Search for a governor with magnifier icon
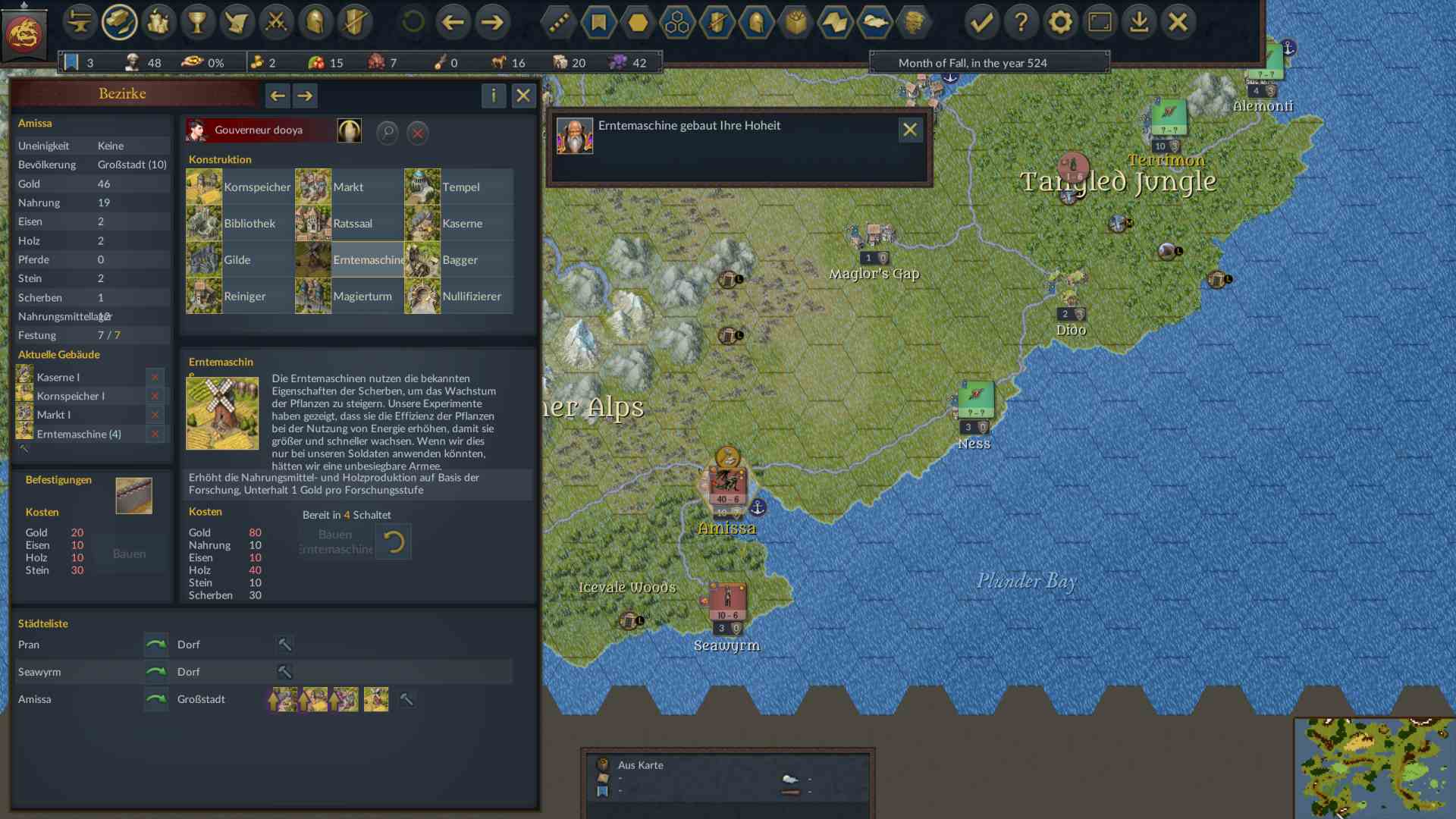 click(x=388, y=133)
